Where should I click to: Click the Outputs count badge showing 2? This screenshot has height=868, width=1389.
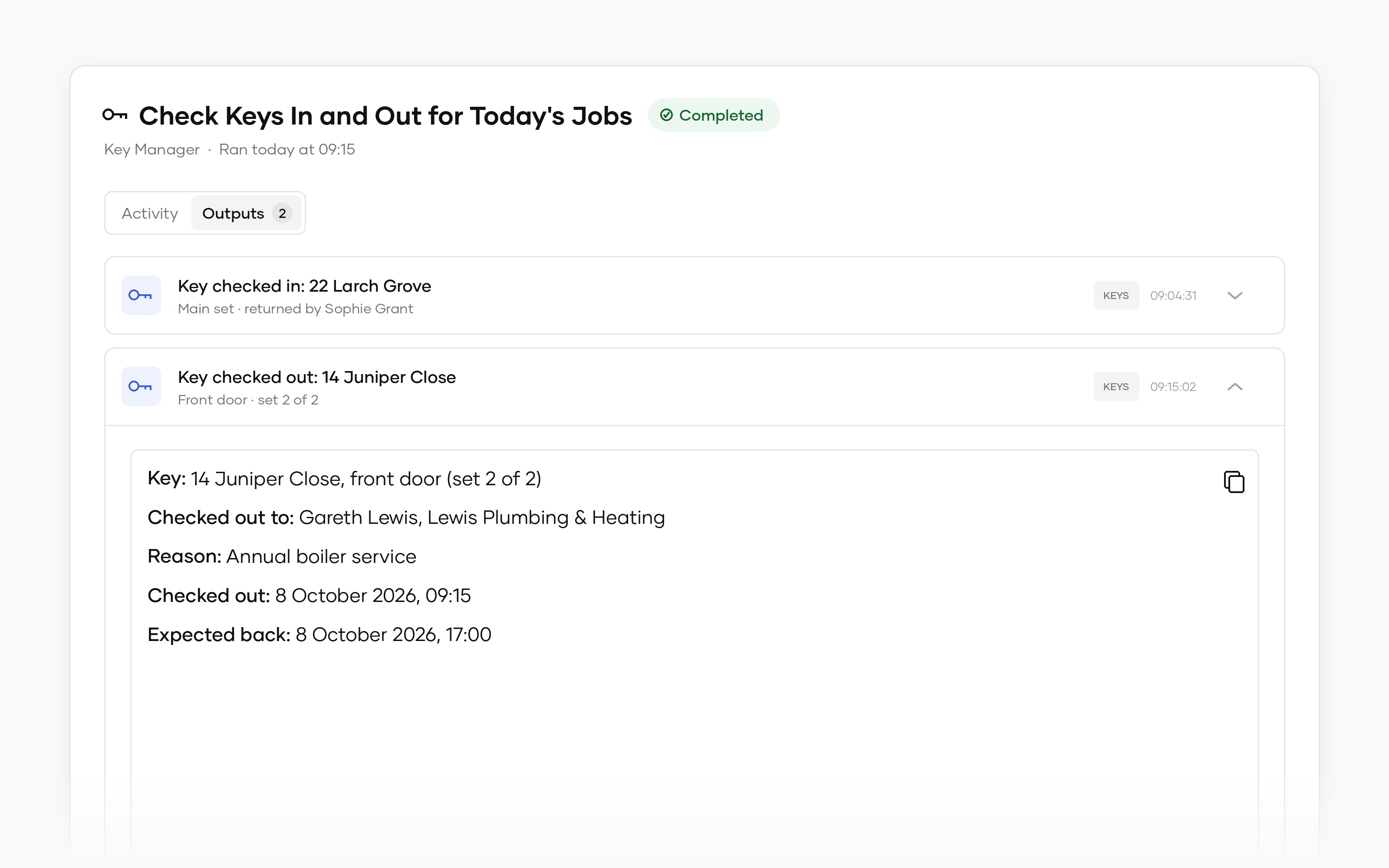tap(282, 213)
